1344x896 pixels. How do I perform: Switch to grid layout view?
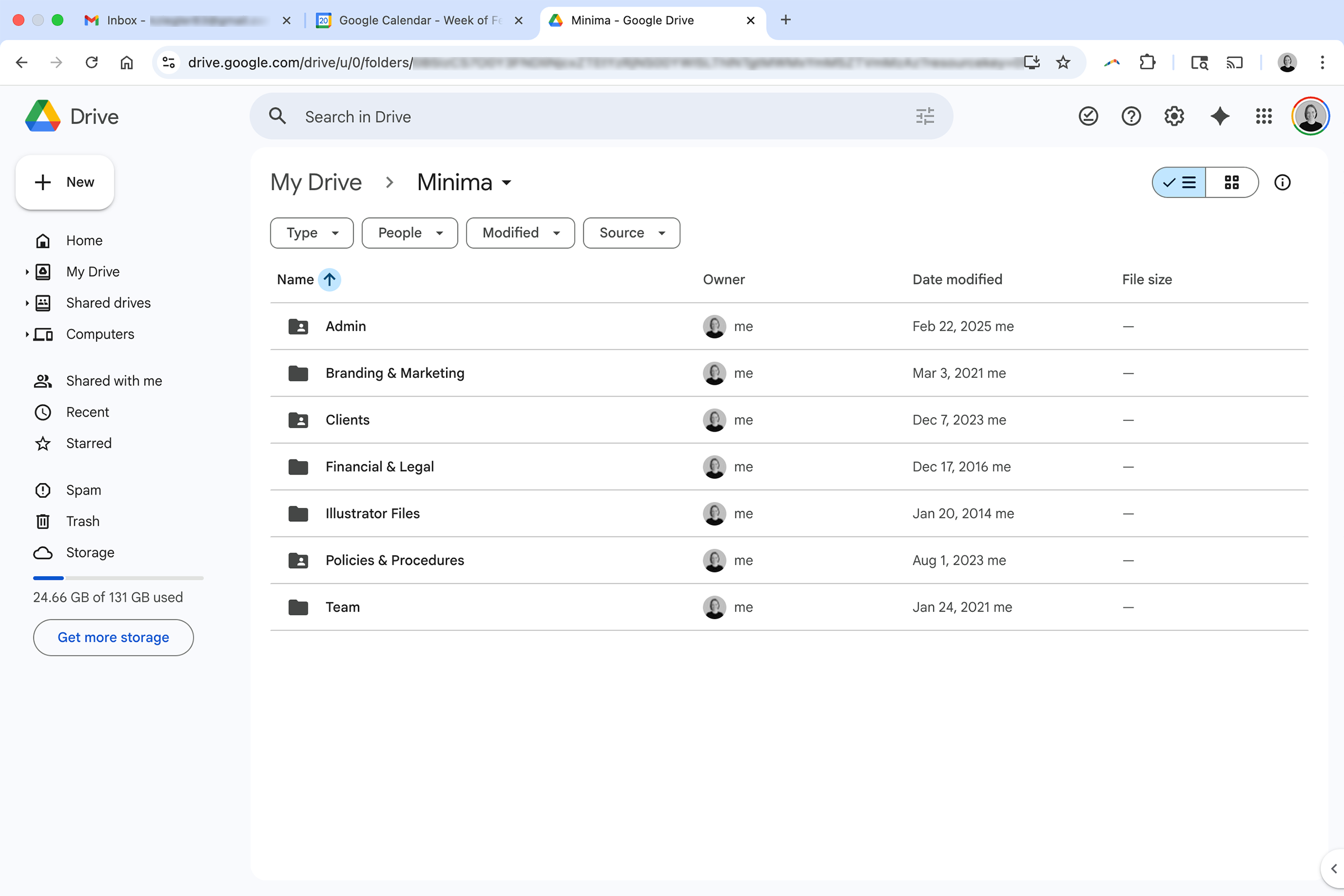pos(1232,182)
